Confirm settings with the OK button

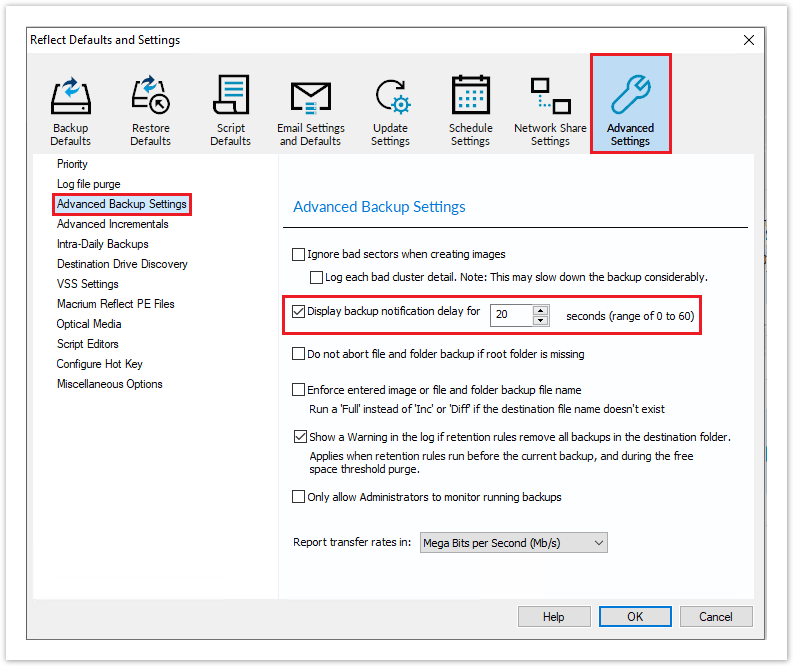tap(635, 616)
